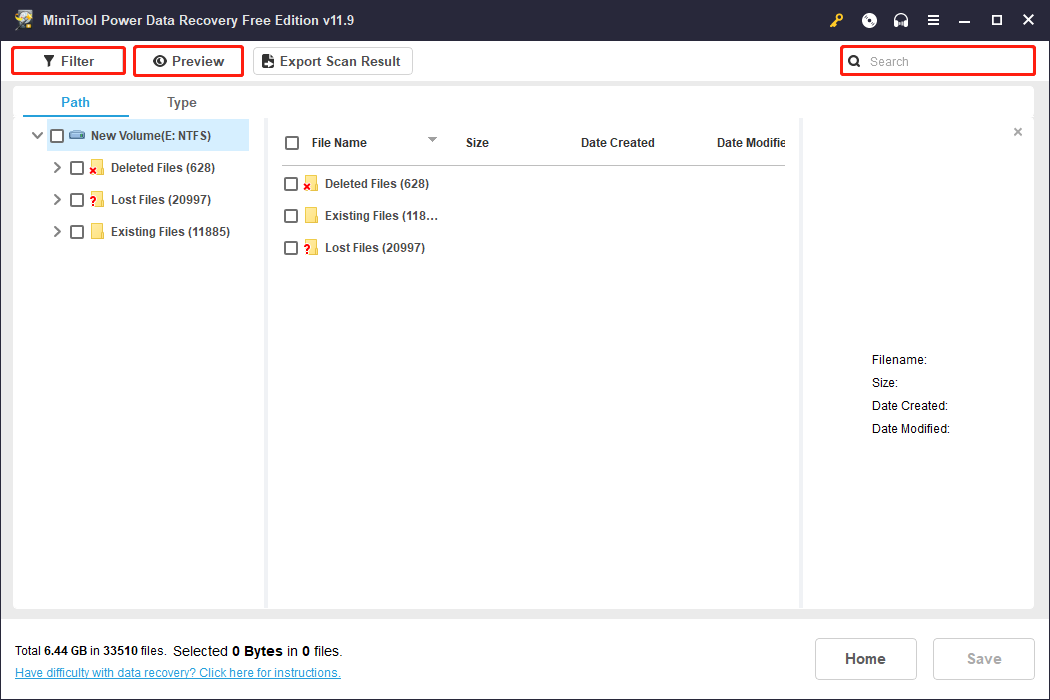1050x700 pixels.
Task: Toggle the select-all File Name checkbox
Action: pos(292,143)
